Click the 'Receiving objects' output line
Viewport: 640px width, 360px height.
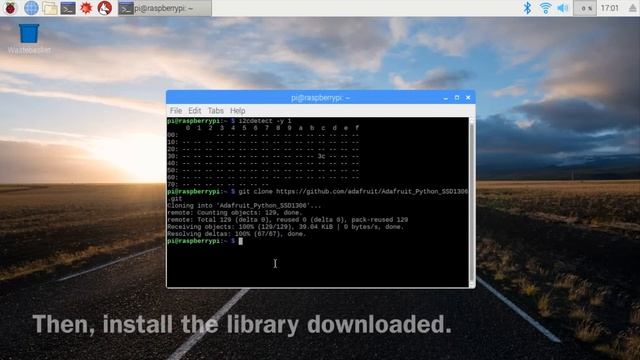tap(285, 227)
